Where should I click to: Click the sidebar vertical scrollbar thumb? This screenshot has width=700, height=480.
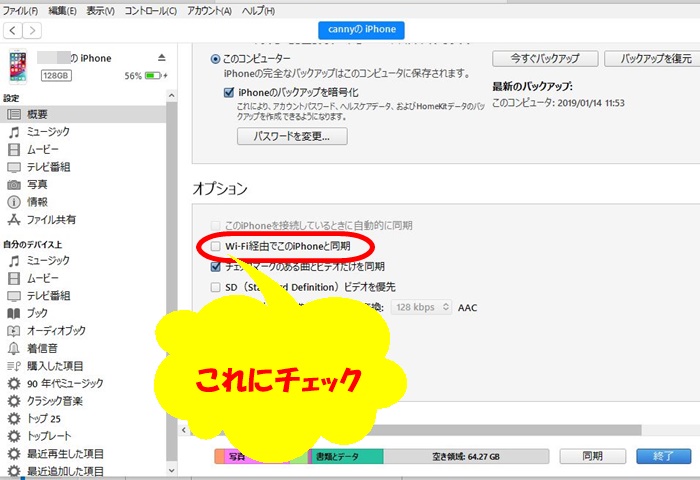click(x=171, y=281)
